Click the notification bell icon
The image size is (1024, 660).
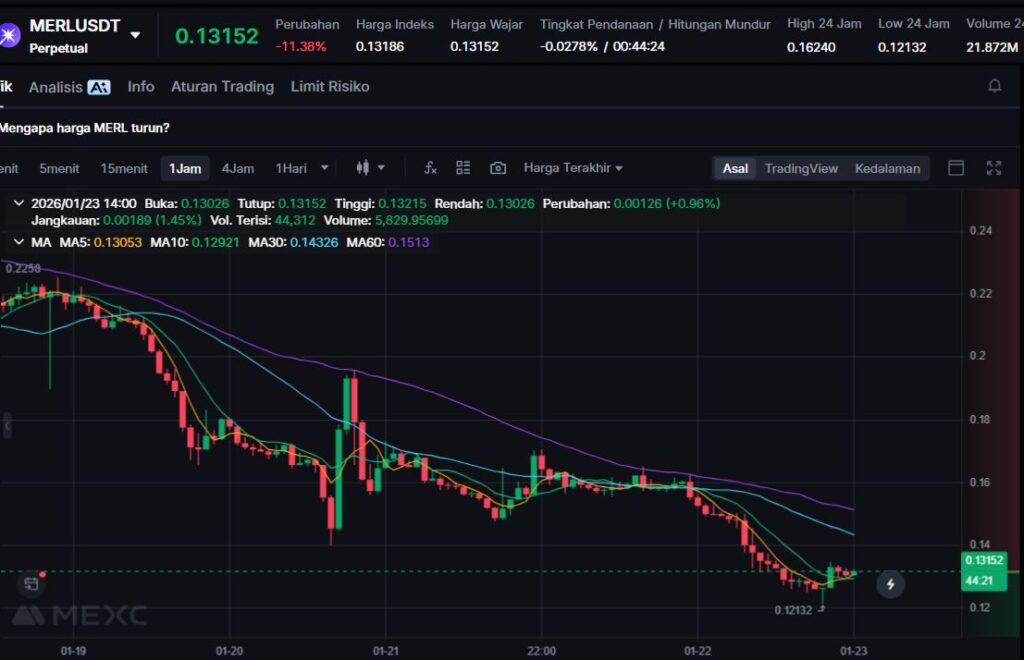click(994, 86)
